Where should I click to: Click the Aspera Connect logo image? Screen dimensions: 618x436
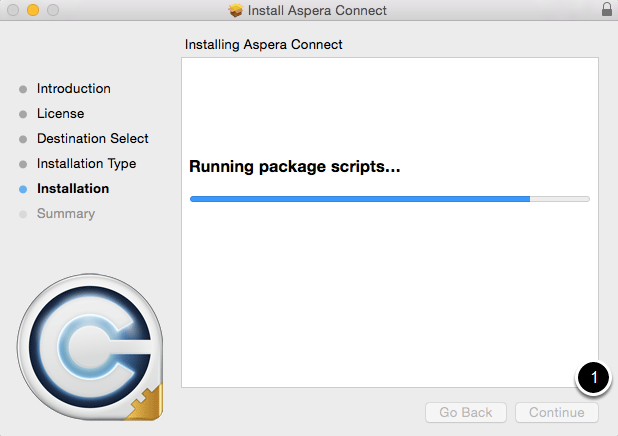[x=90, y=347]
